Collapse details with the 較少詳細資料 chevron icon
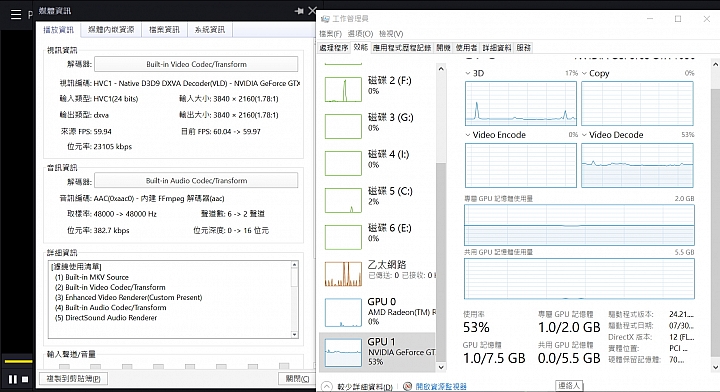This screenshot has height=392, width=720. click(326, 386)
